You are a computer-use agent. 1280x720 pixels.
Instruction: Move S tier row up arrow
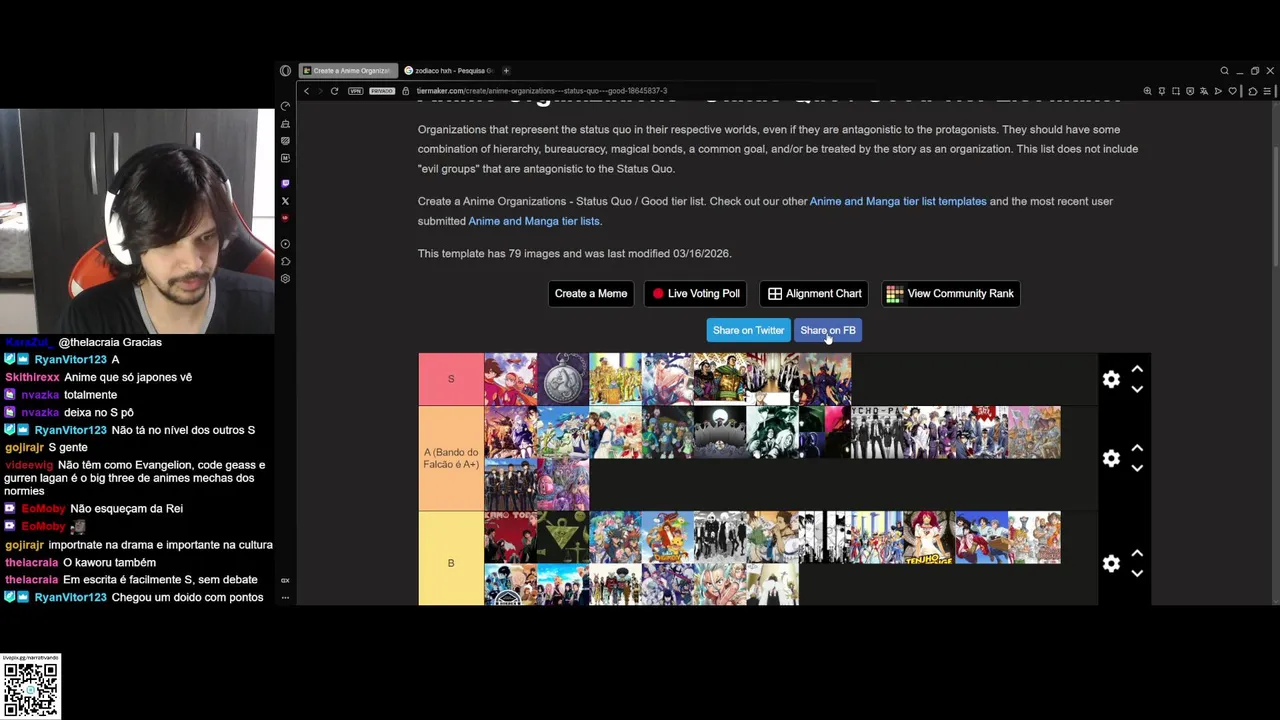1137,369
